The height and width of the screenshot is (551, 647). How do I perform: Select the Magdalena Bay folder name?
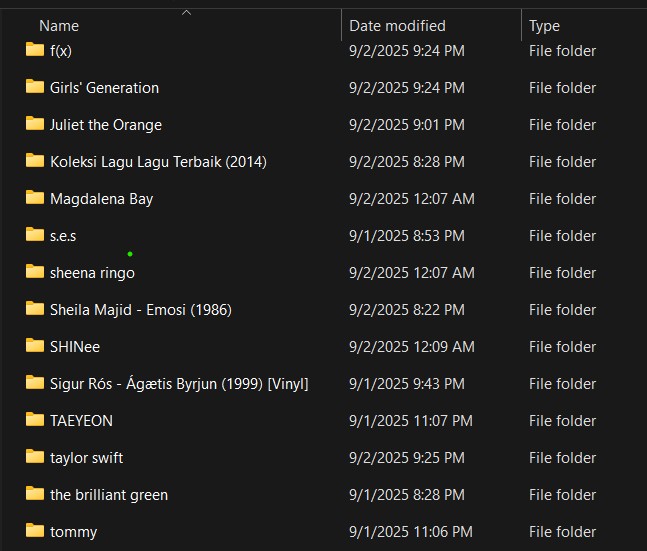[x=102, y=199]
